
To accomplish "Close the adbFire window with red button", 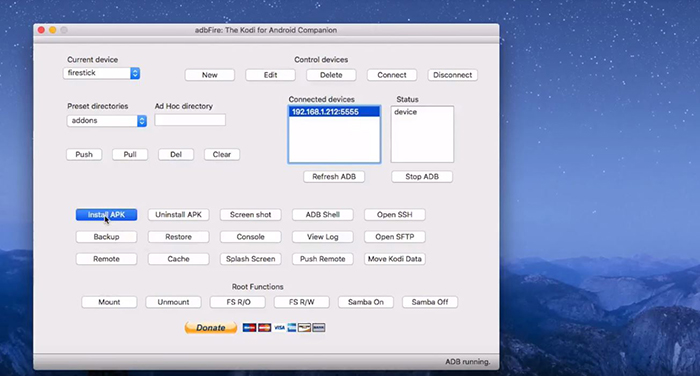I will coord(41,30).
